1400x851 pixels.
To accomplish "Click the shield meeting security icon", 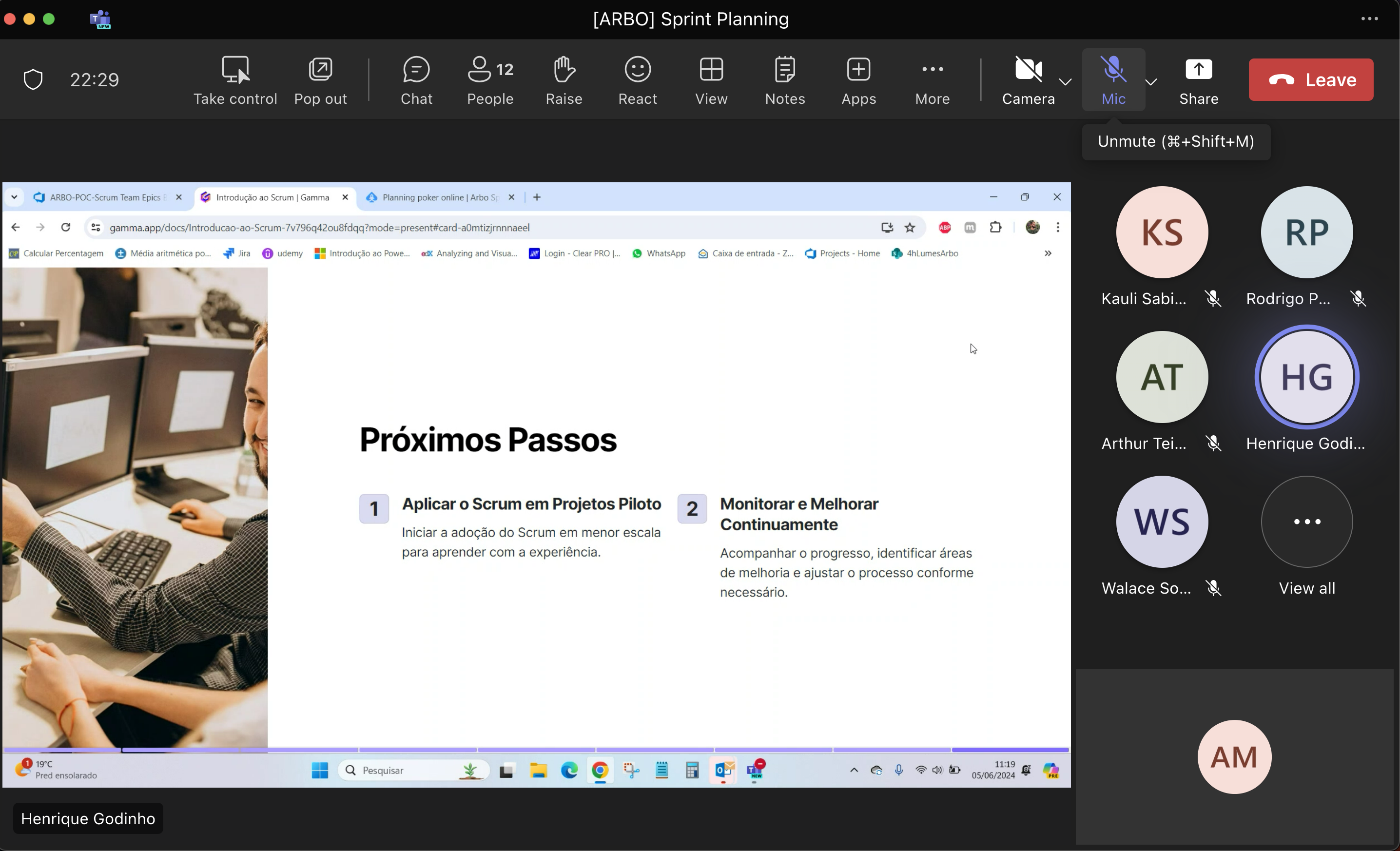I will (33, 79).
